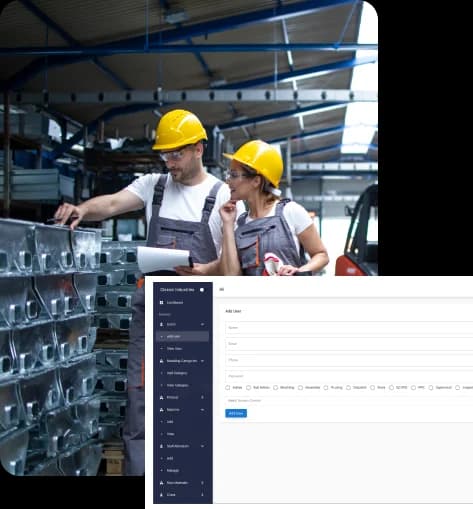The width and height of the screenshot is (473, 509).
Task: Select the highlighted 'add user' sidebar item
Action: [182, 337]
